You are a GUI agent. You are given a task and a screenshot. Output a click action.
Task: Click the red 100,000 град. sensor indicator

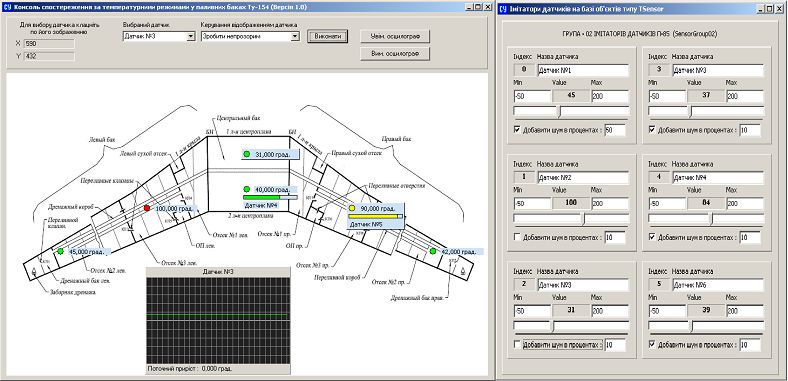(x=147, y=208)
